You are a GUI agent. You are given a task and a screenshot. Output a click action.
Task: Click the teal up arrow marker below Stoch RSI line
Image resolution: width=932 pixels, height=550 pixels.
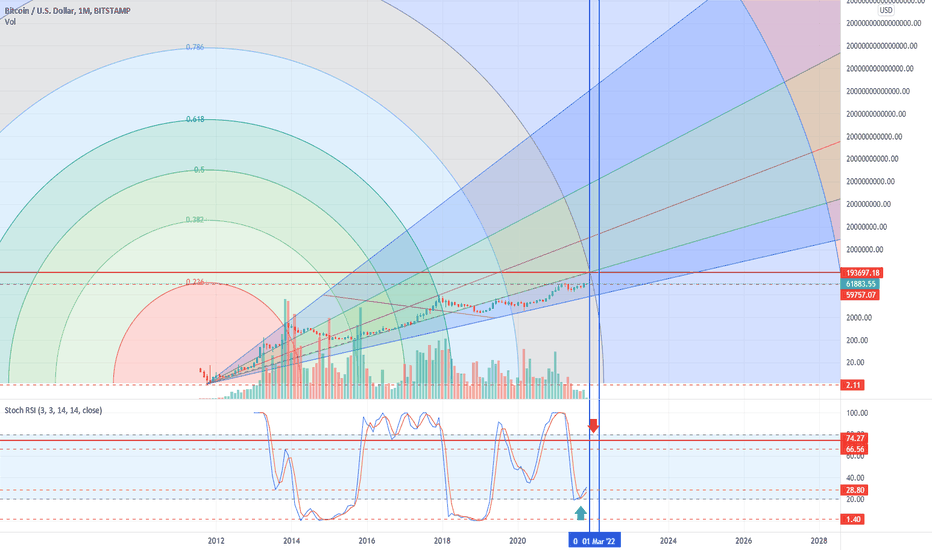coord(581,513)
